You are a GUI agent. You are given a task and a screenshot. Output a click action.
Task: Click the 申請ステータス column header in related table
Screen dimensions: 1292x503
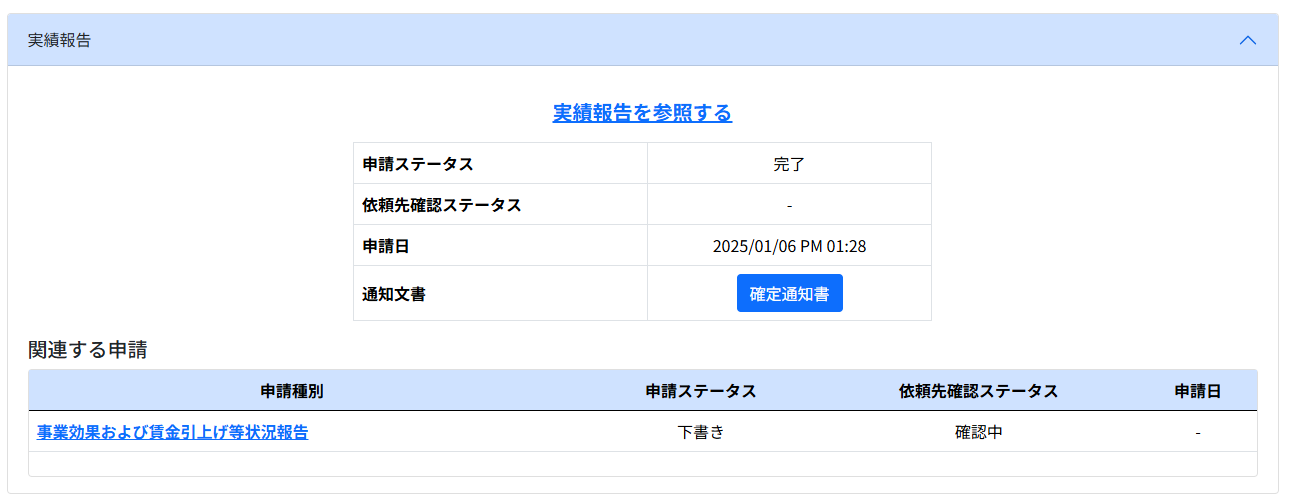700,391
